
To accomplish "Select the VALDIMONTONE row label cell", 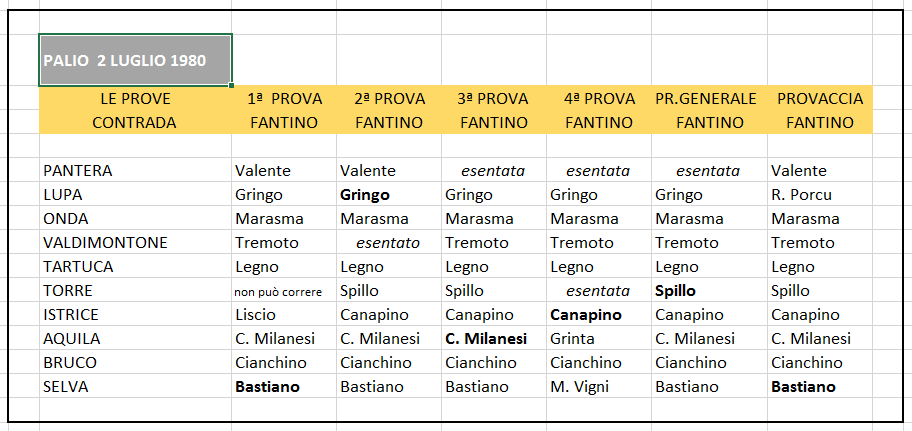I will click(x=136, y=243).
